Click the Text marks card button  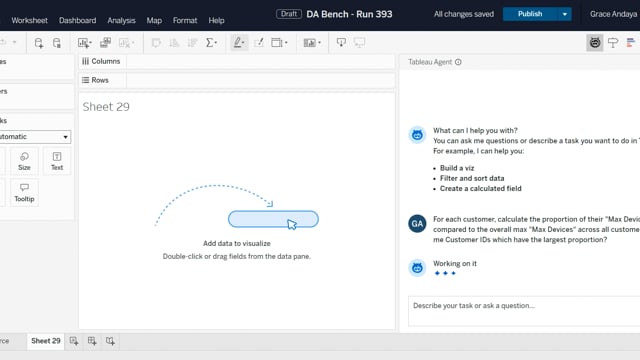[x=57, y=161]
